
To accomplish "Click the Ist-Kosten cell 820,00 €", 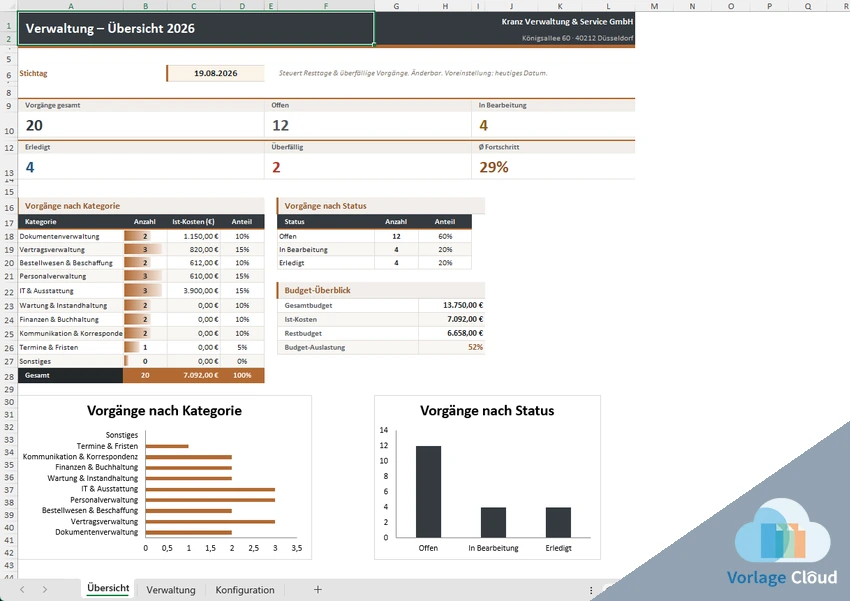I will click(x=194, y=249).
